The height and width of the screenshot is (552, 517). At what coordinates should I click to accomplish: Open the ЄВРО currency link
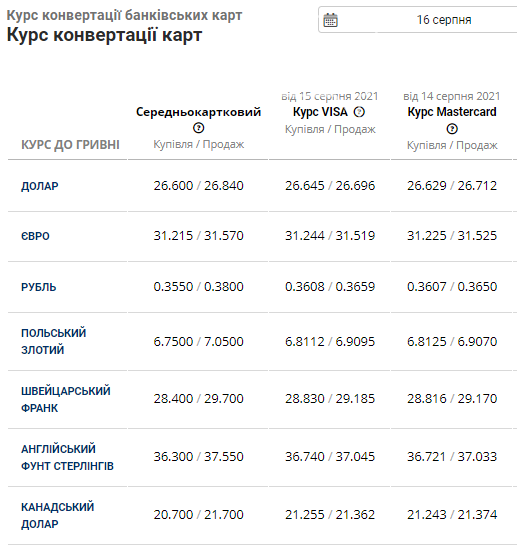click(x=35, y=236)
